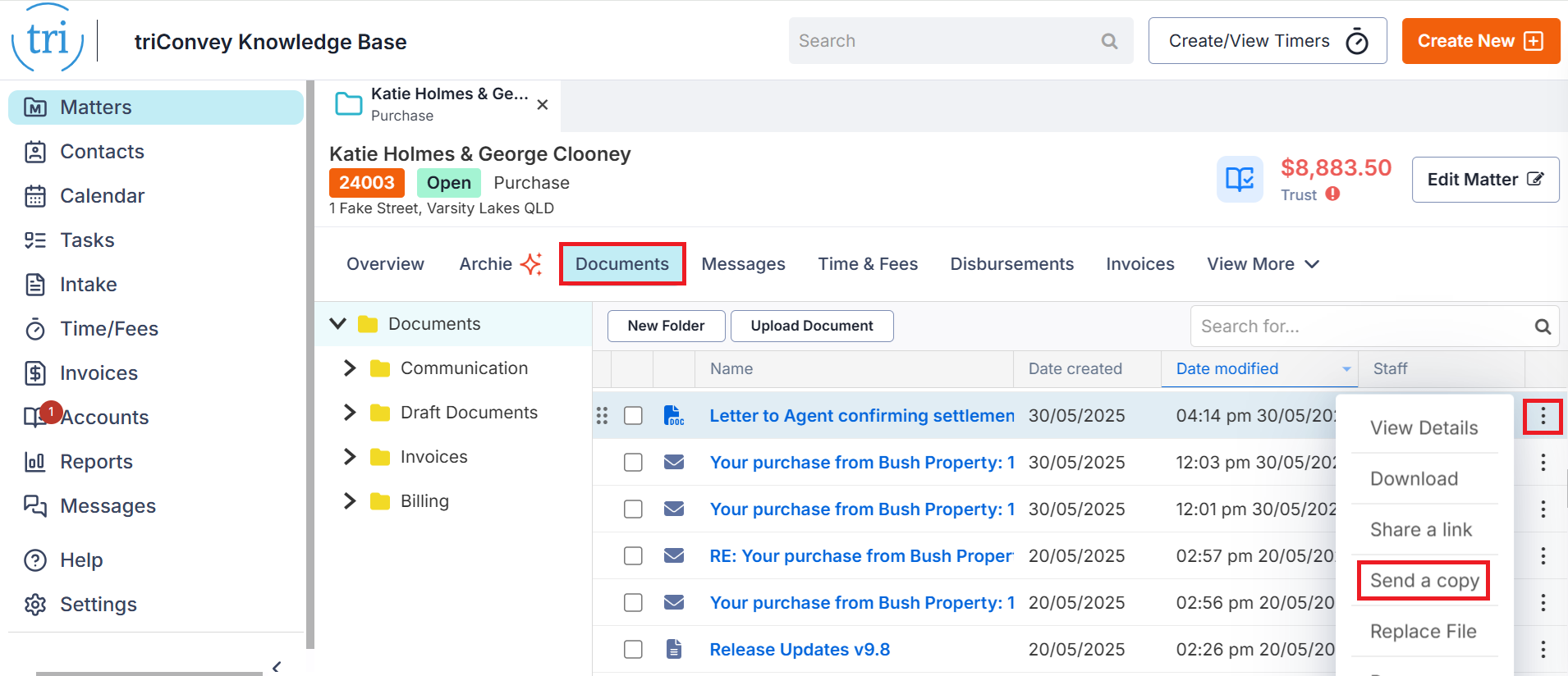Viewport: 1568px width, 676px height.
Task: Click the Edit Matter button
Action: point(1485,180)
